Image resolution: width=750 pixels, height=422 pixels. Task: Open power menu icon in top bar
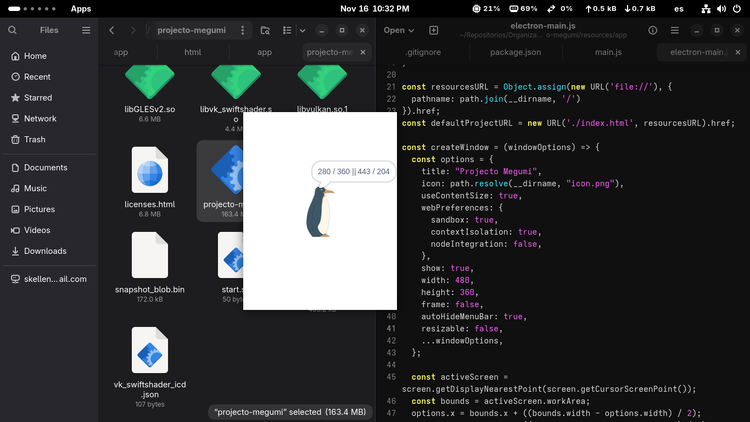click(x=737, y=9)
